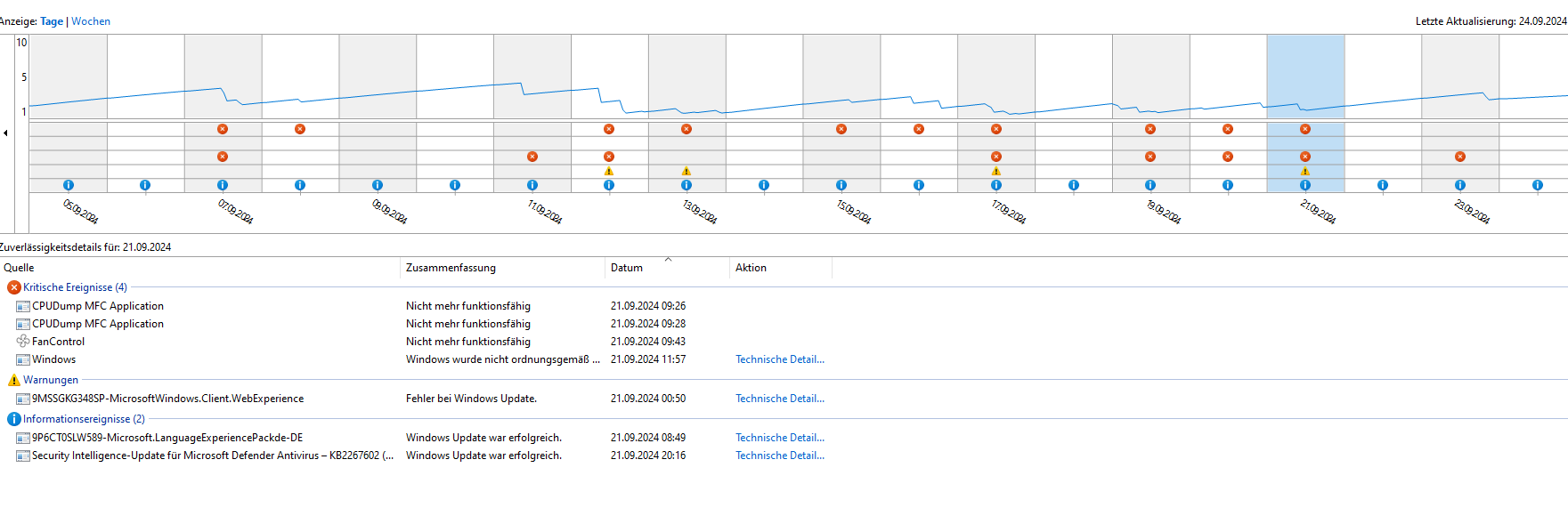Click the information icon for 19.09.2024

1150,185
